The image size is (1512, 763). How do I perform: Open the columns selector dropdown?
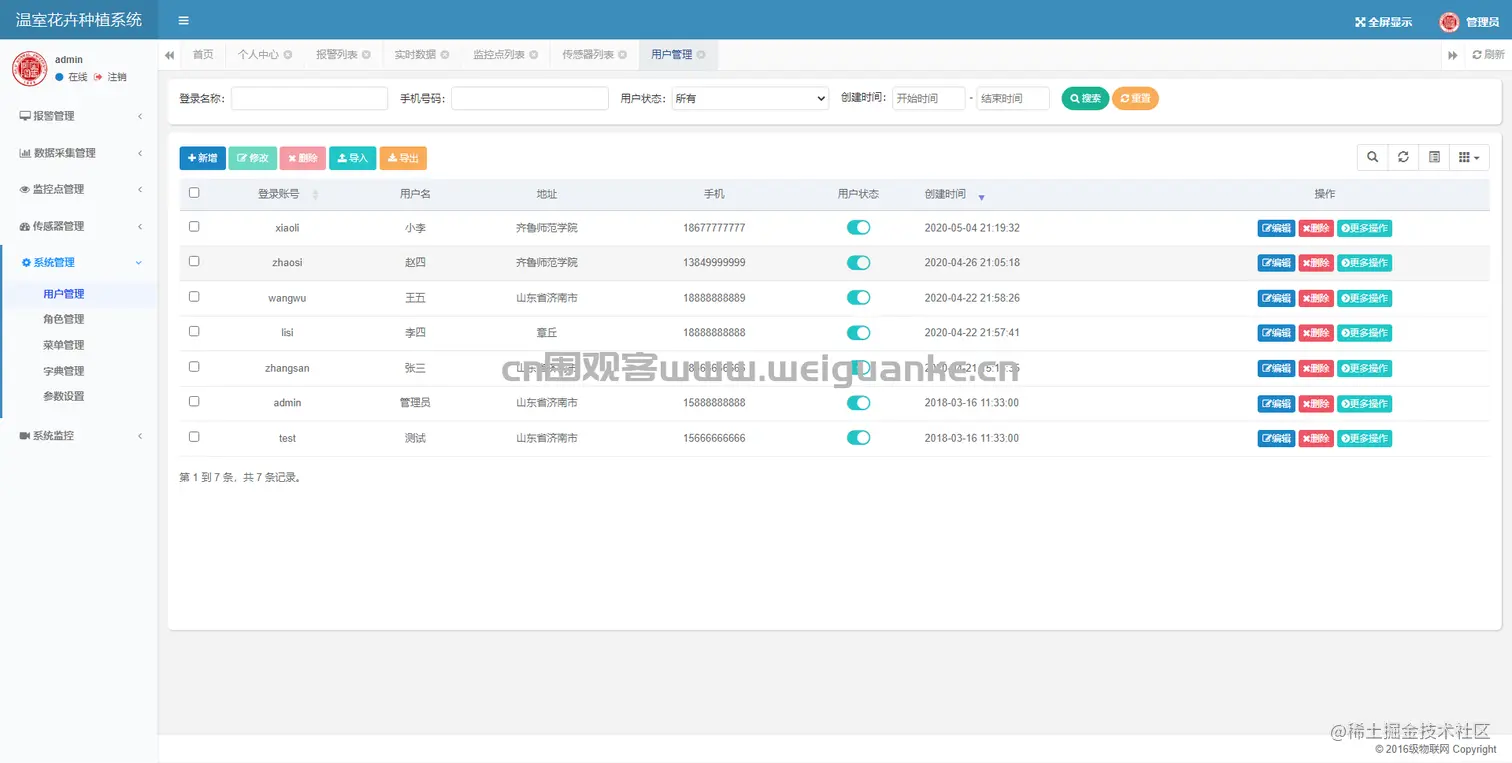click(1470, 157)
